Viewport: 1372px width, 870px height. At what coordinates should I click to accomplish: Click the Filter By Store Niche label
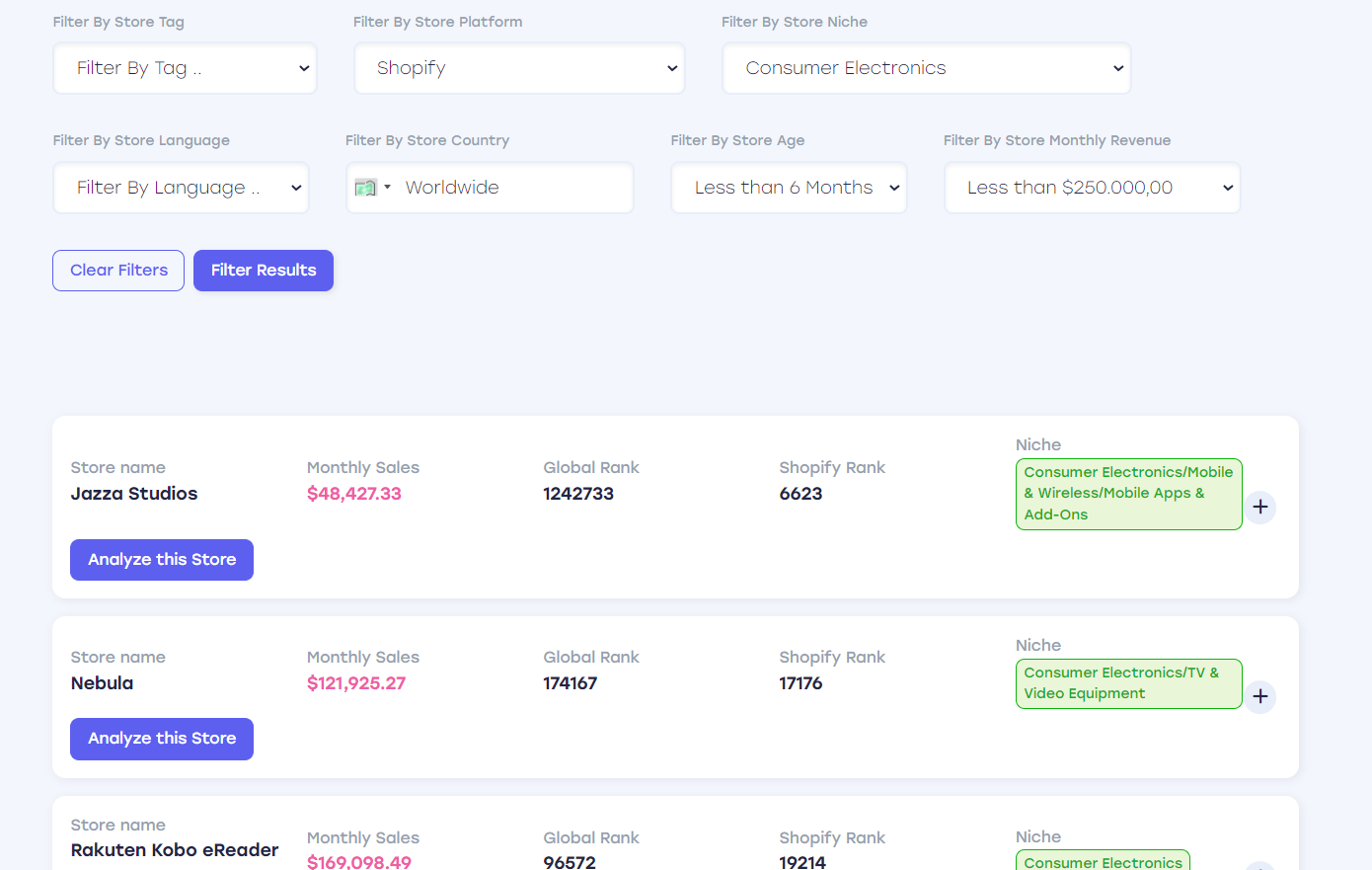[795, 22]
